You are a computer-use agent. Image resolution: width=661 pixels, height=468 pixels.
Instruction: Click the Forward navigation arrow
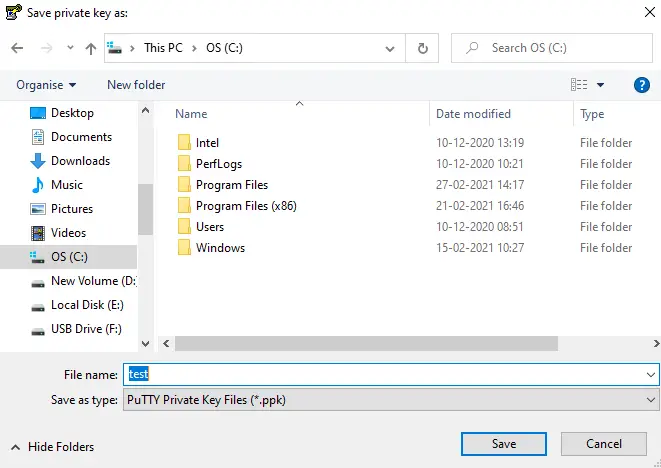tap(46, 48)
